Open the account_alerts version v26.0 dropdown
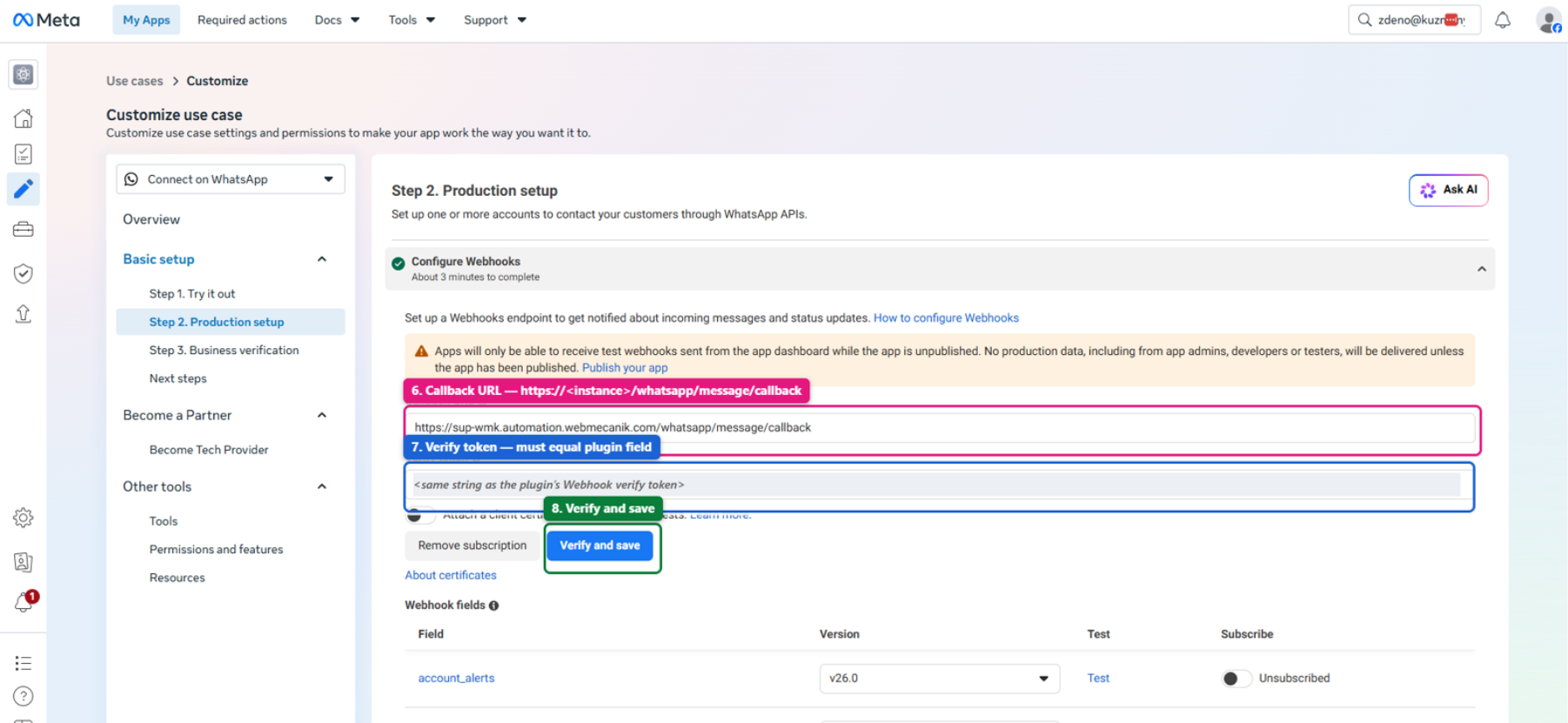Viewport: 1568px width, 723px height. (x=940, y=679)
